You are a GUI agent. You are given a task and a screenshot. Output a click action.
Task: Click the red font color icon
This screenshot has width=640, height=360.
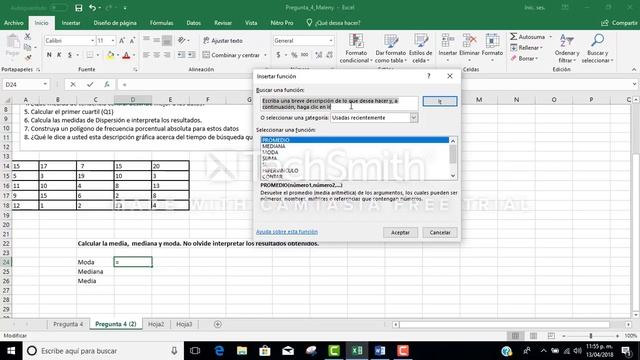click(x=126, y=55)
